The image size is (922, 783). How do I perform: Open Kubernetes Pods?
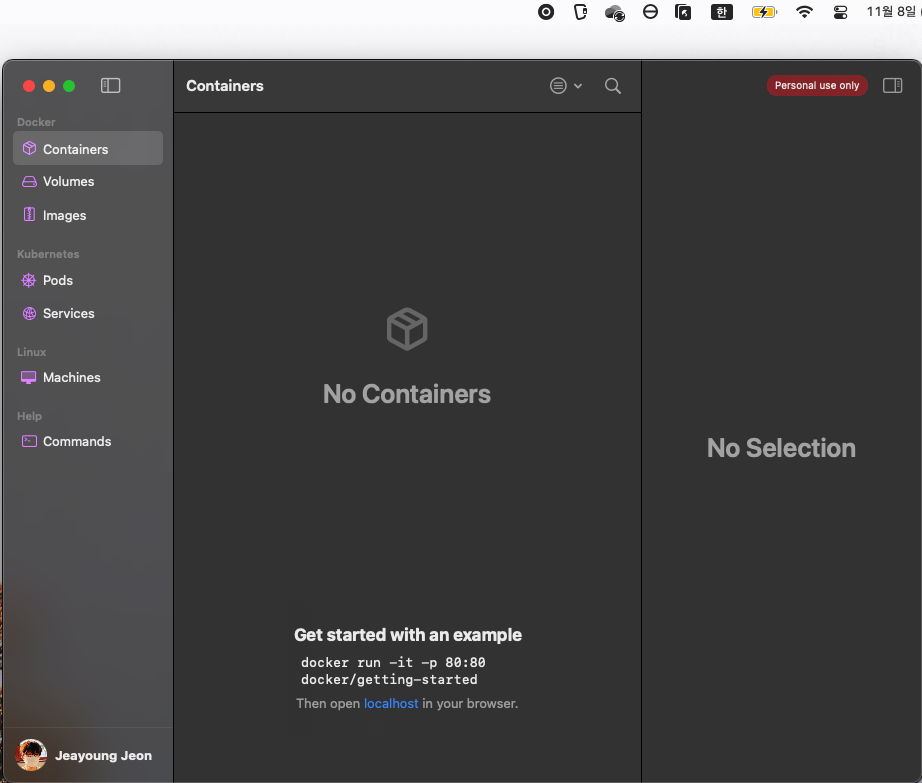click(88, 280)
